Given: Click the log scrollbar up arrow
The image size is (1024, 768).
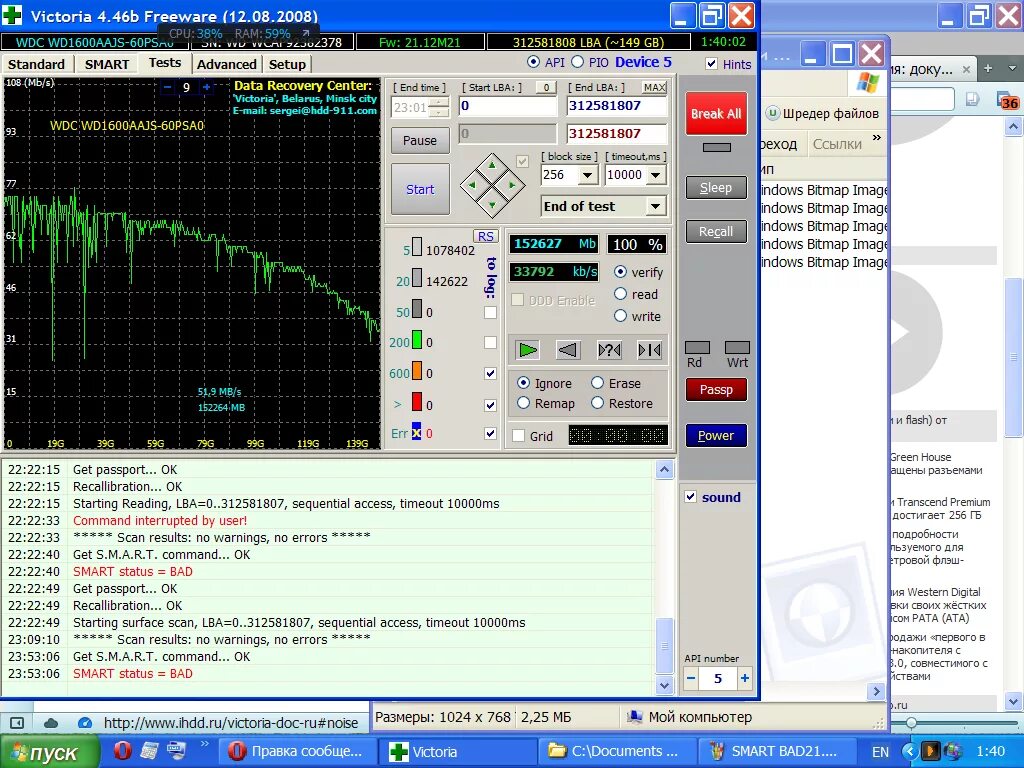Looking at the screenshot, I should 664,470.
